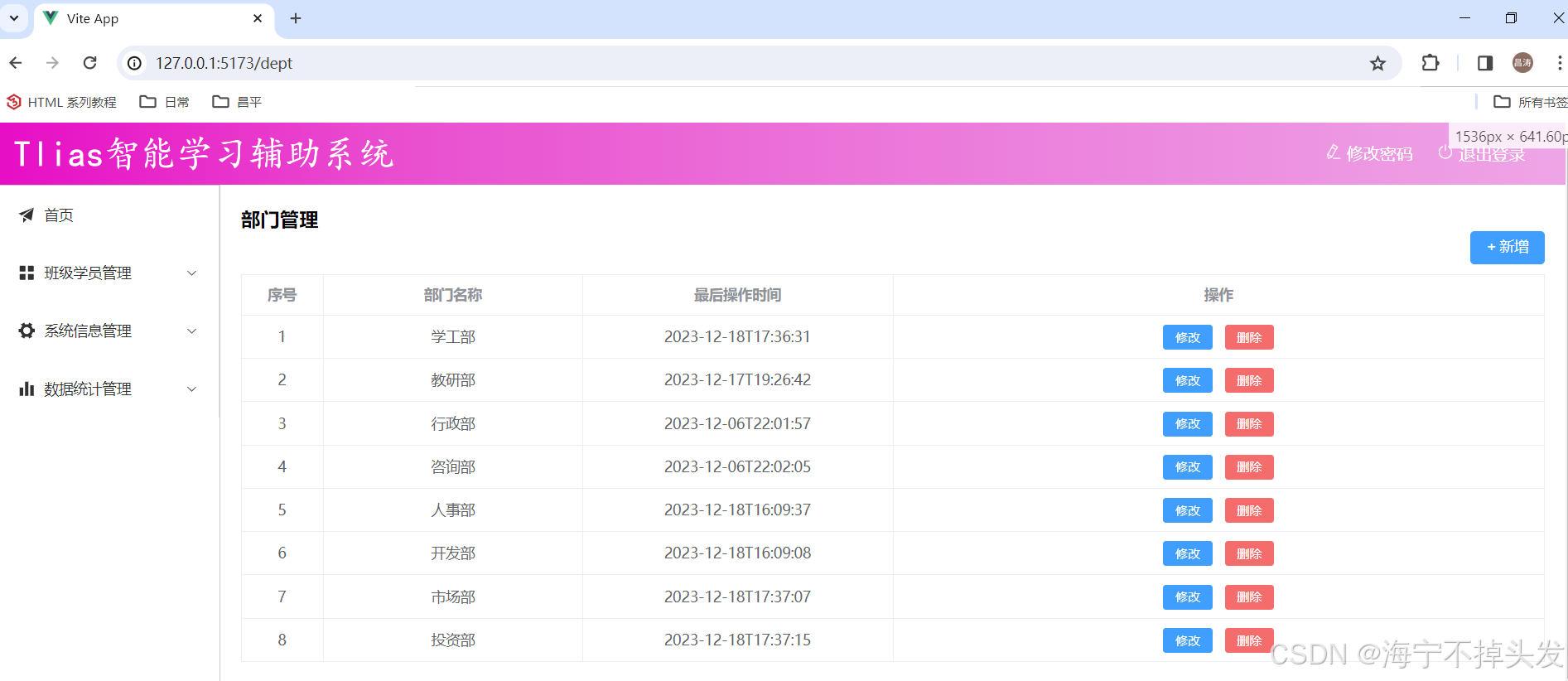1568x681 pixels.
Task: Open 所有书签 folder
Action: 1530,102
